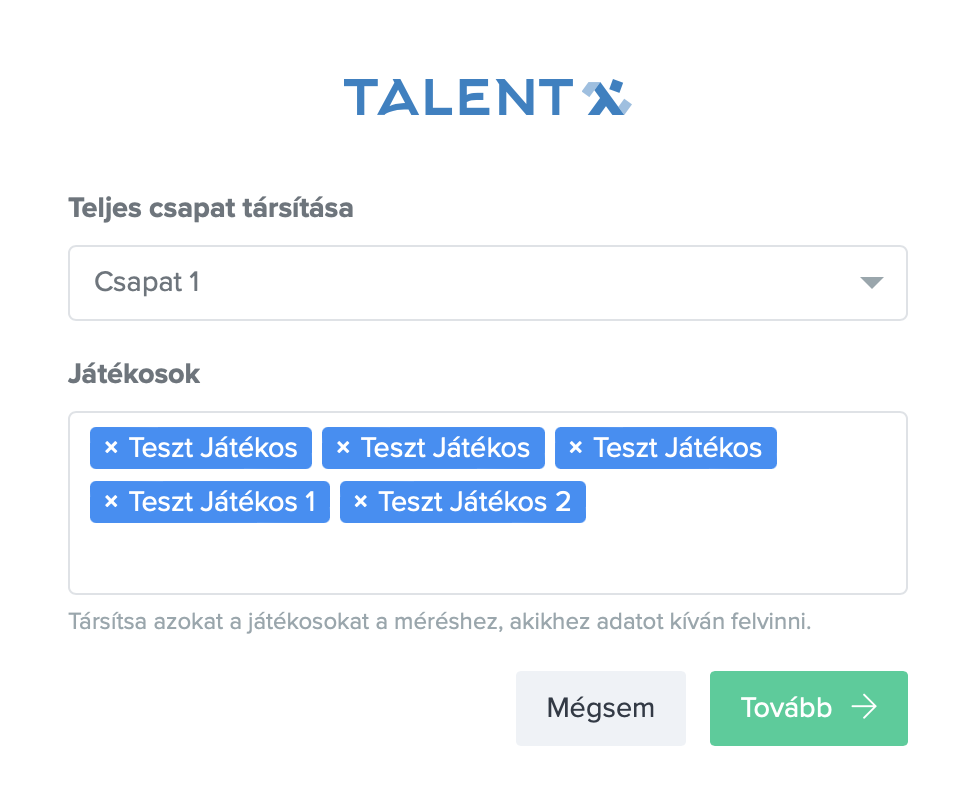Click the first Teszt Játékos tag label
Viewport: 976px width, 796px height.
coord(213,448)
